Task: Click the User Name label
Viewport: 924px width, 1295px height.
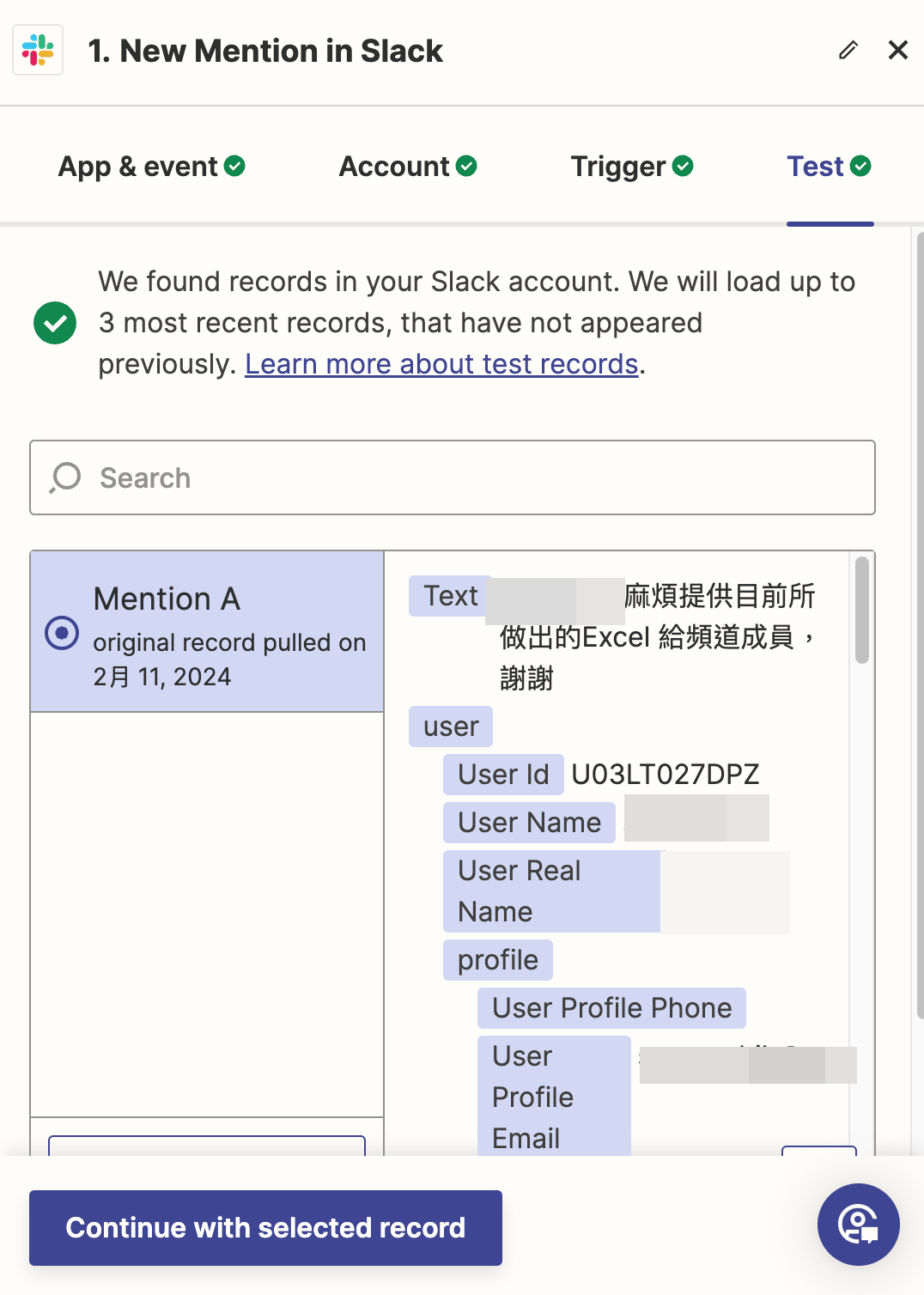Action: coord(530,823)
